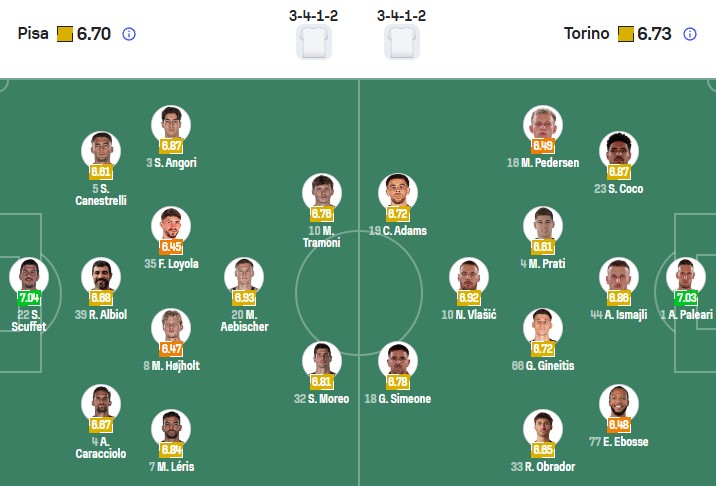The width and height of the screenshot is (716, 486).
Task: Select S. Coco's player photo
Action: (619, 150)
